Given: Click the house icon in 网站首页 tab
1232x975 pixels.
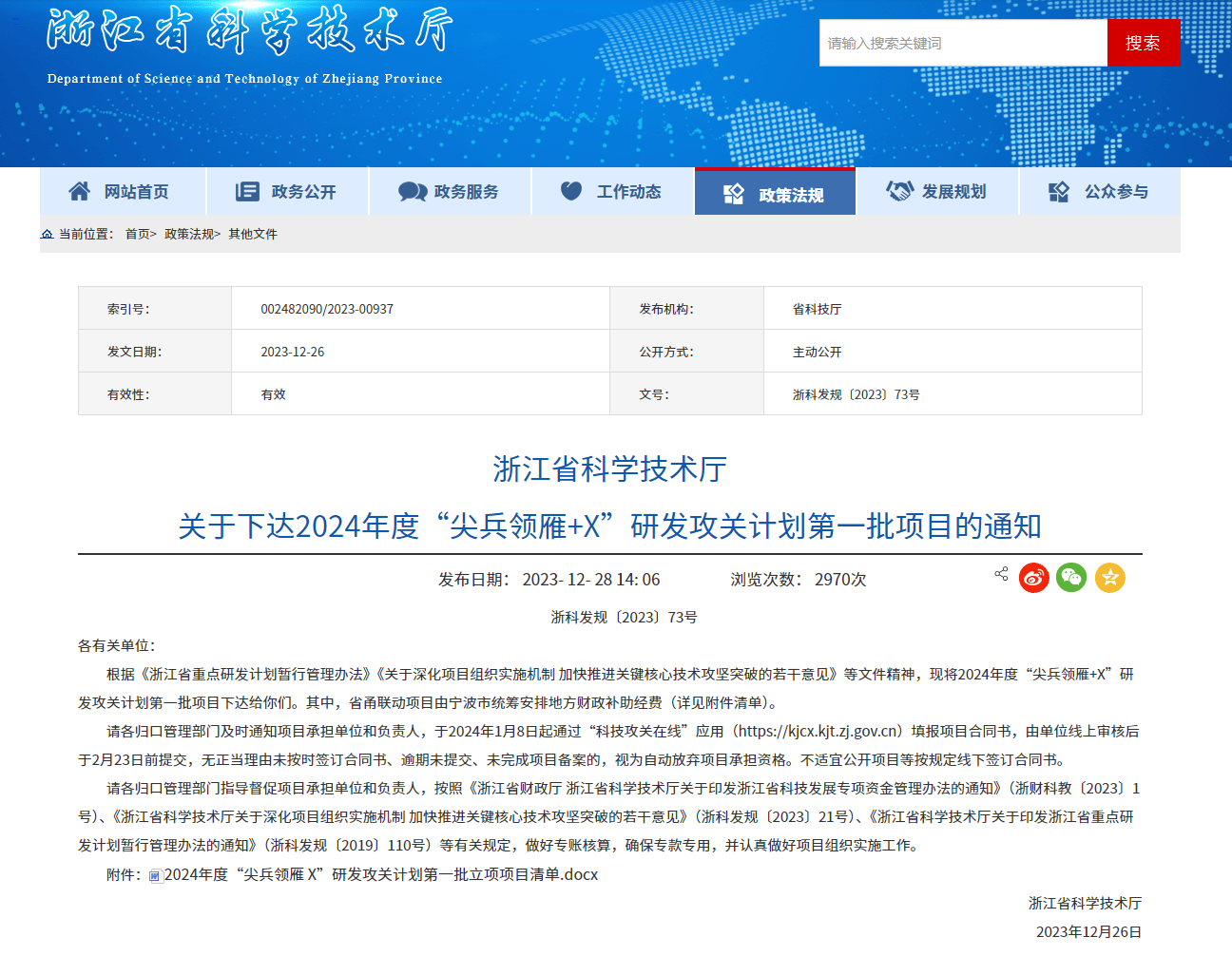Looking at the screenshot, I should tap(80, 191).
